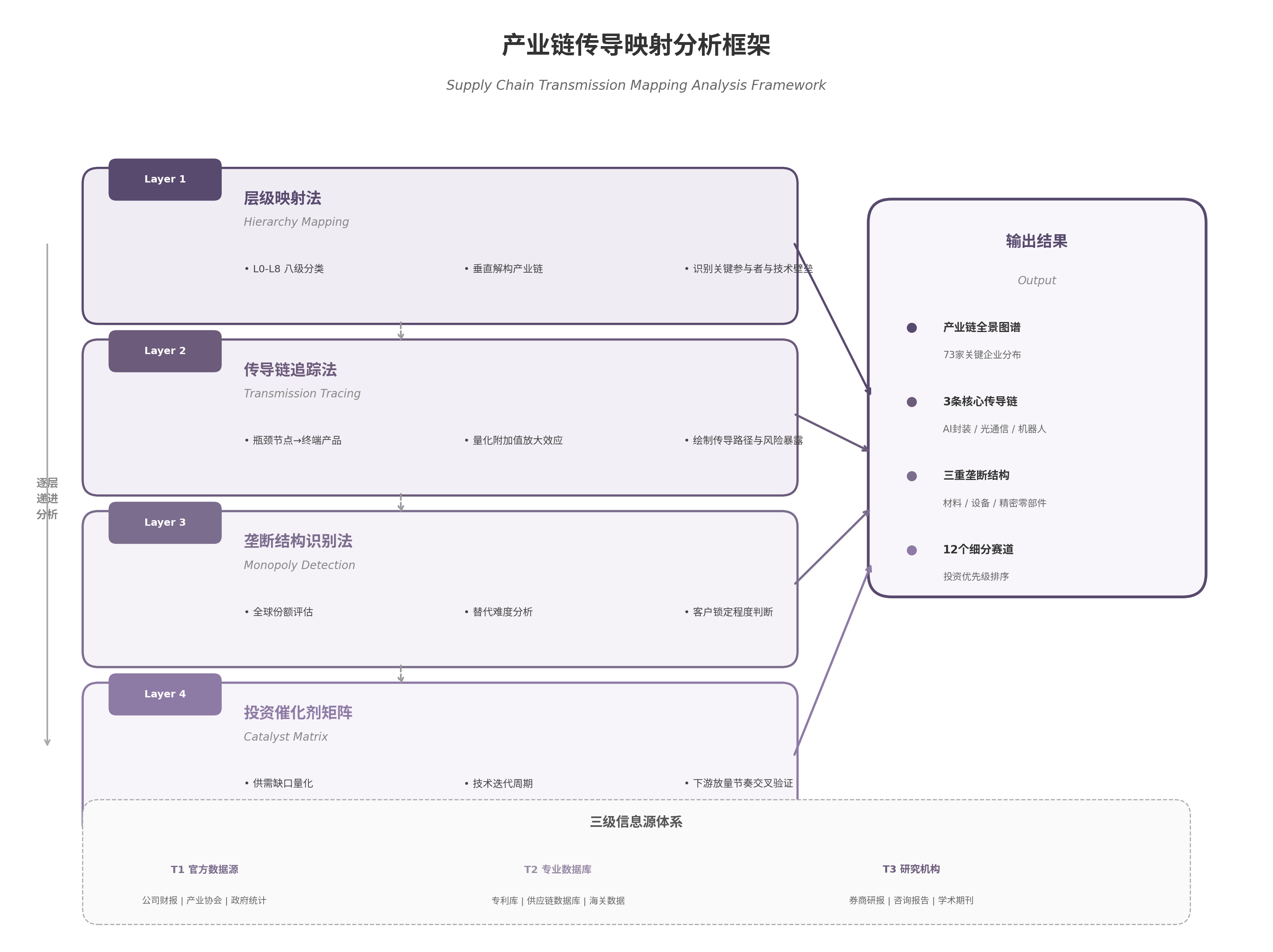Click the T2 专业数据库 label
1273x952 pixels.
(557, 869)
